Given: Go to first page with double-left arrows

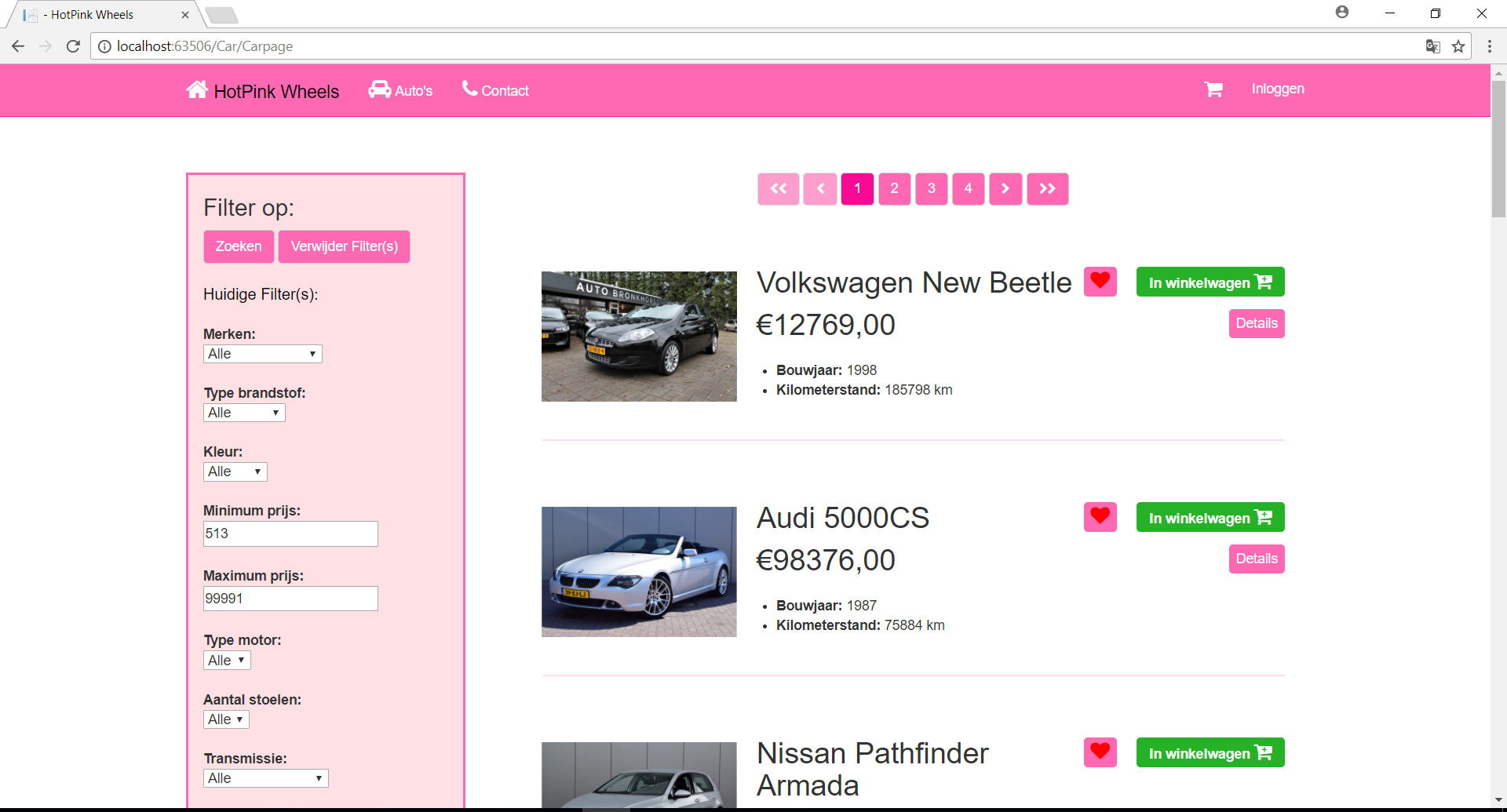Looking at the screenshot, I should coord(779,188).
